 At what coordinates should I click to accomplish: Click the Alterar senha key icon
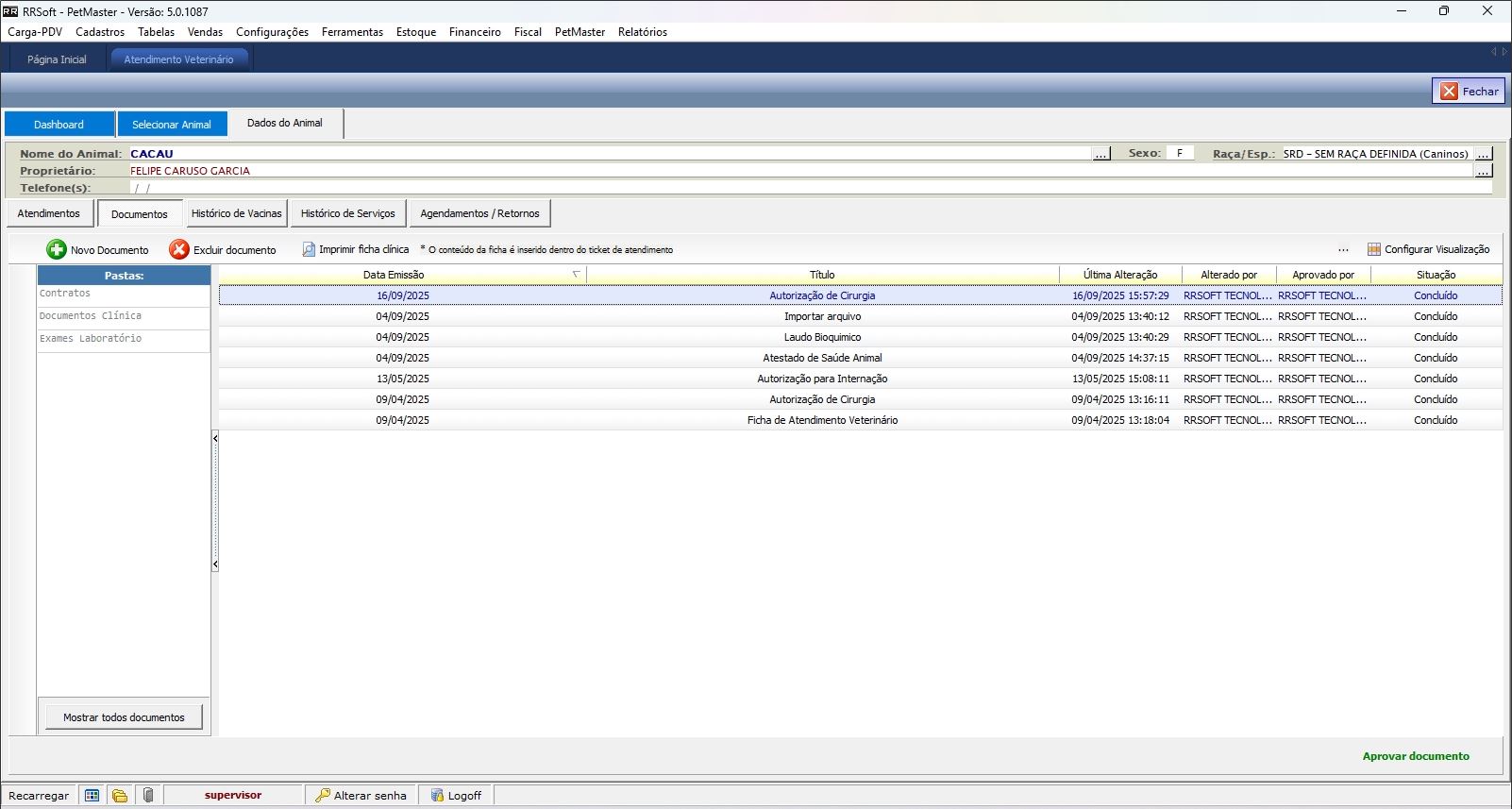pos(323,795)
